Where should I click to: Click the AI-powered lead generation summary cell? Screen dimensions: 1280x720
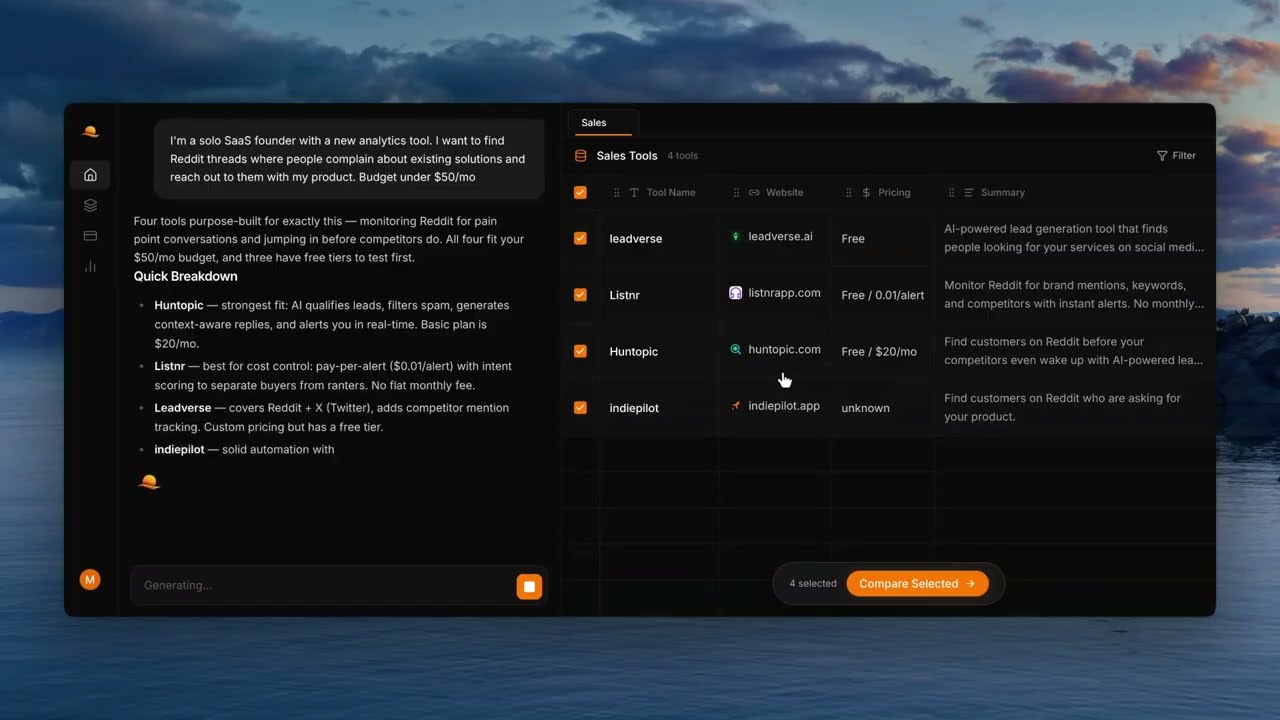(1074, 238)
